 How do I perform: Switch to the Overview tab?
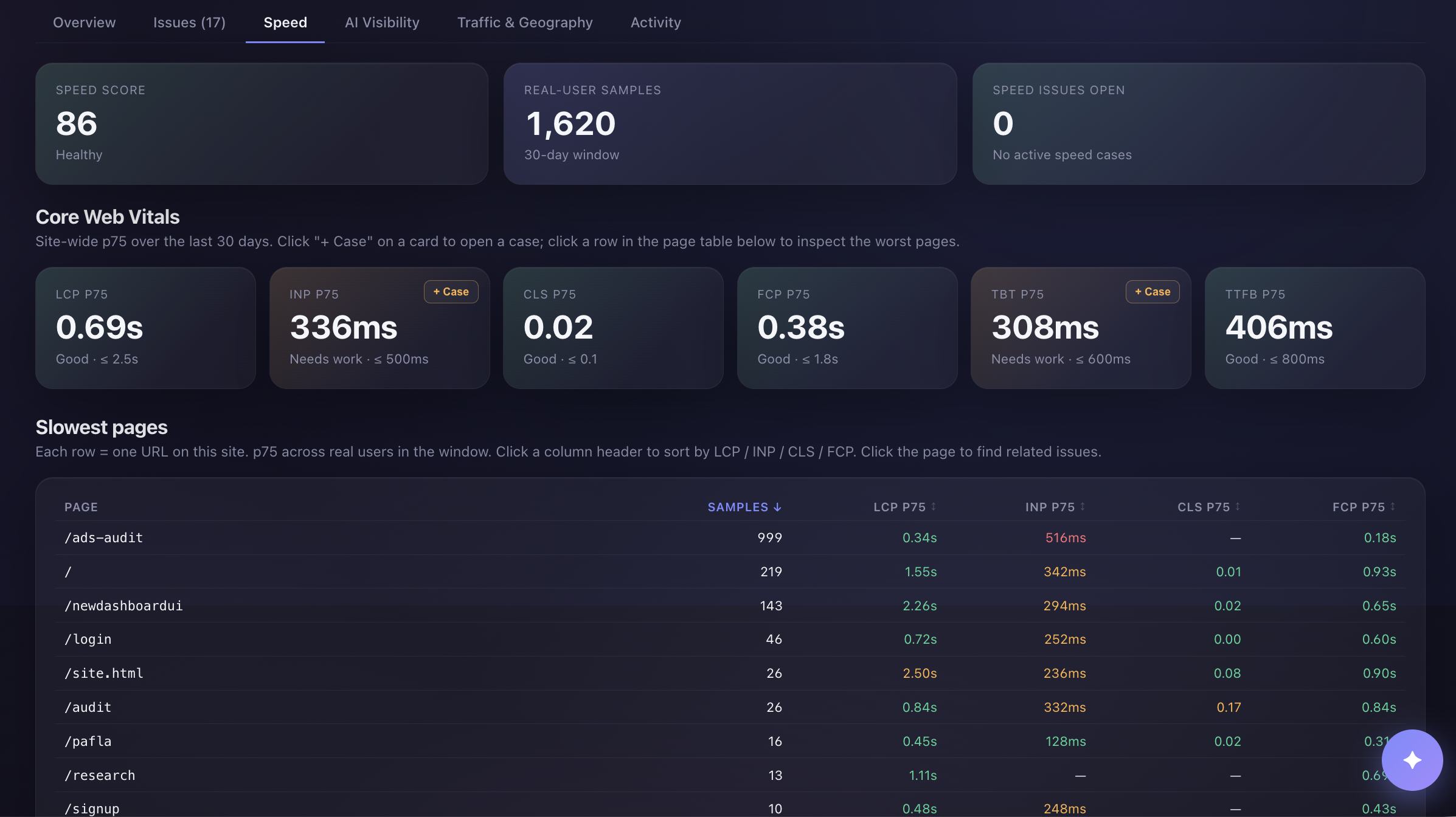point(84,22)
